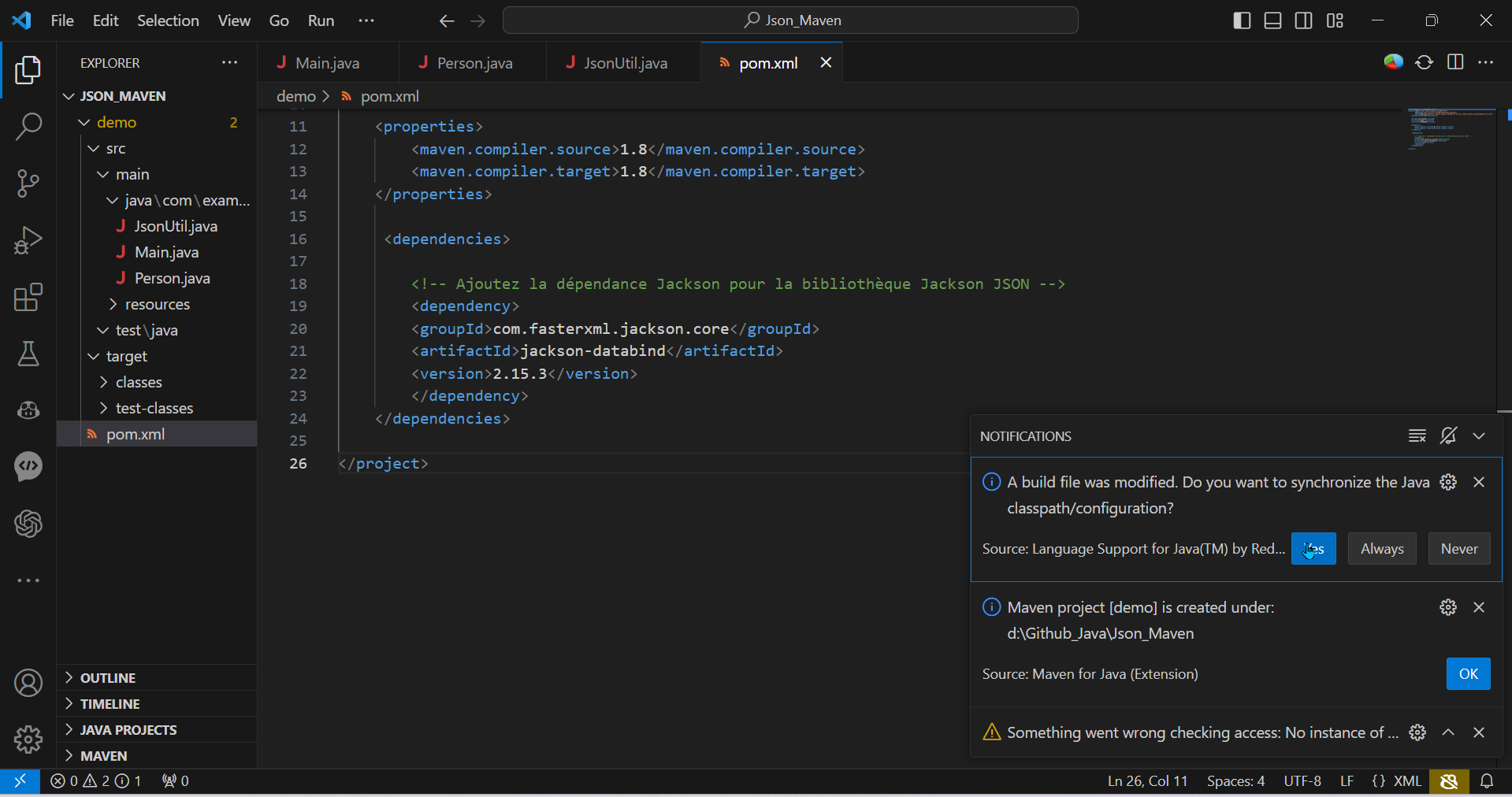Viewport: 1512px width, 797px height.
Task: Click the split editor right icon
Action: tap(1455, 62)
